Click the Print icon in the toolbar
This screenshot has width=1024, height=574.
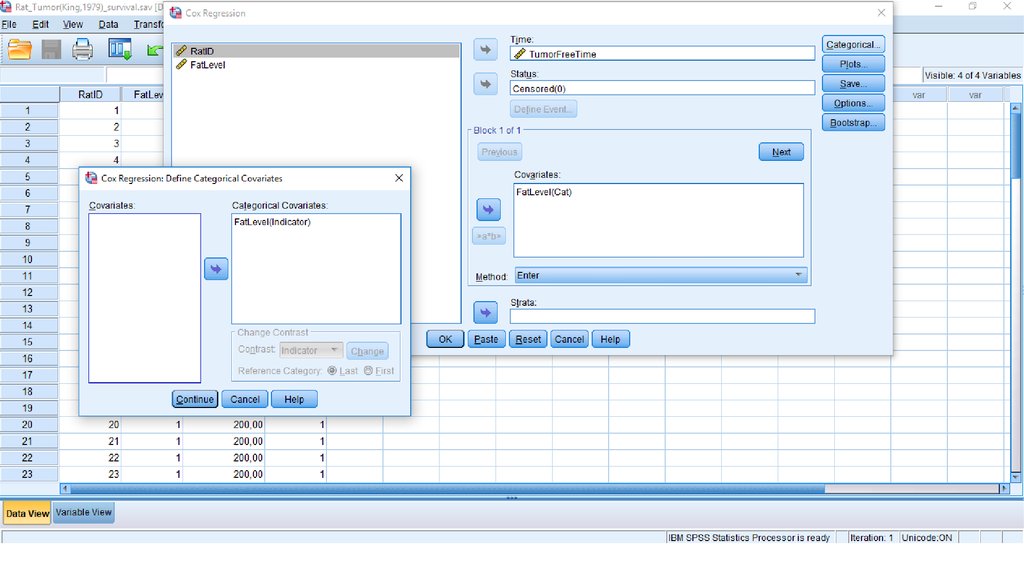83,49
